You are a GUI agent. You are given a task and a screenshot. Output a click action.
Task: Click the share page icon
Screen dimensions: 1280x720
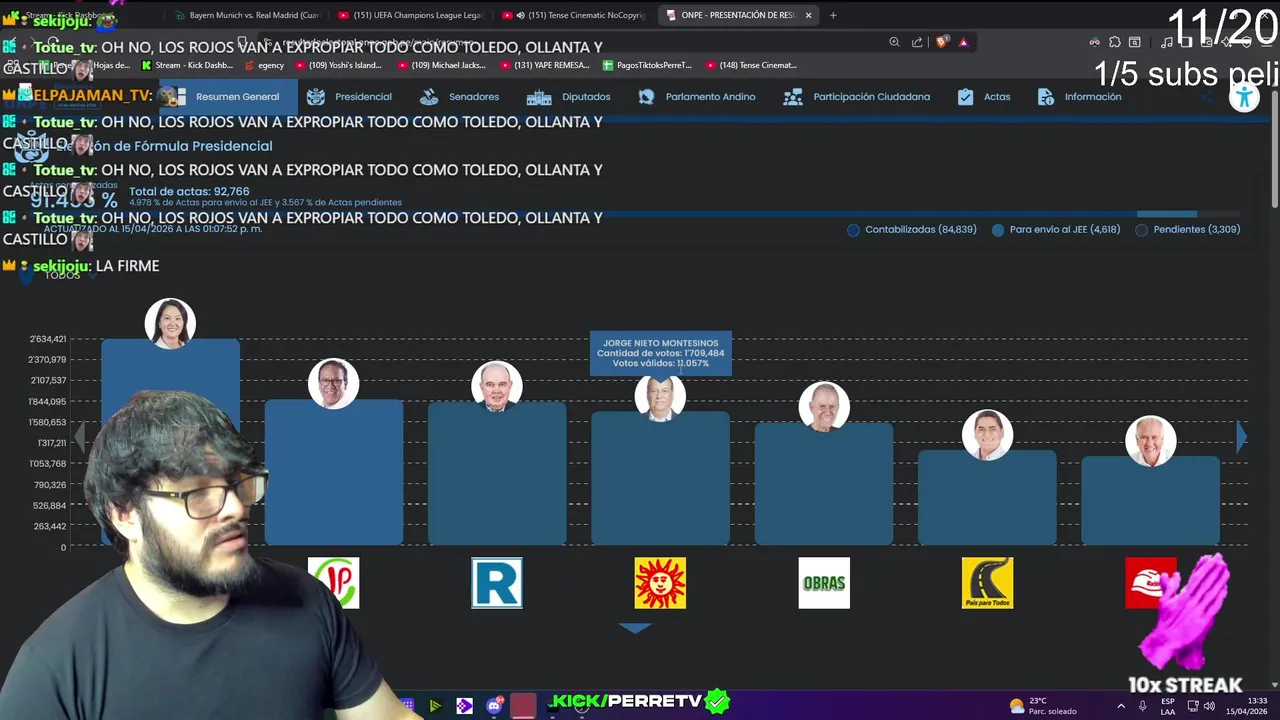[x=917, y=42]
